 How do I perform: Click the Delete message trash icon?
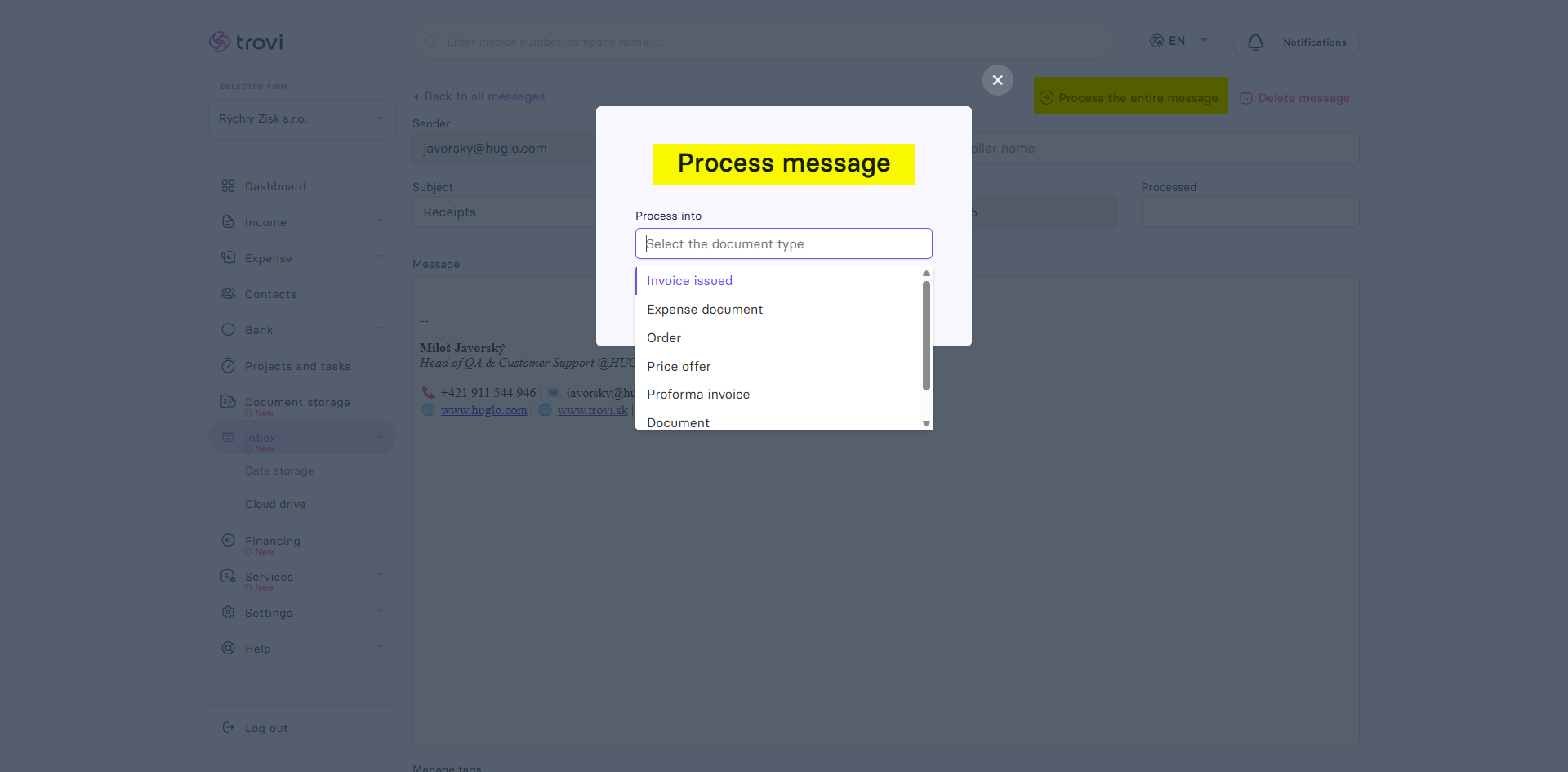(x=1246, y=98)
